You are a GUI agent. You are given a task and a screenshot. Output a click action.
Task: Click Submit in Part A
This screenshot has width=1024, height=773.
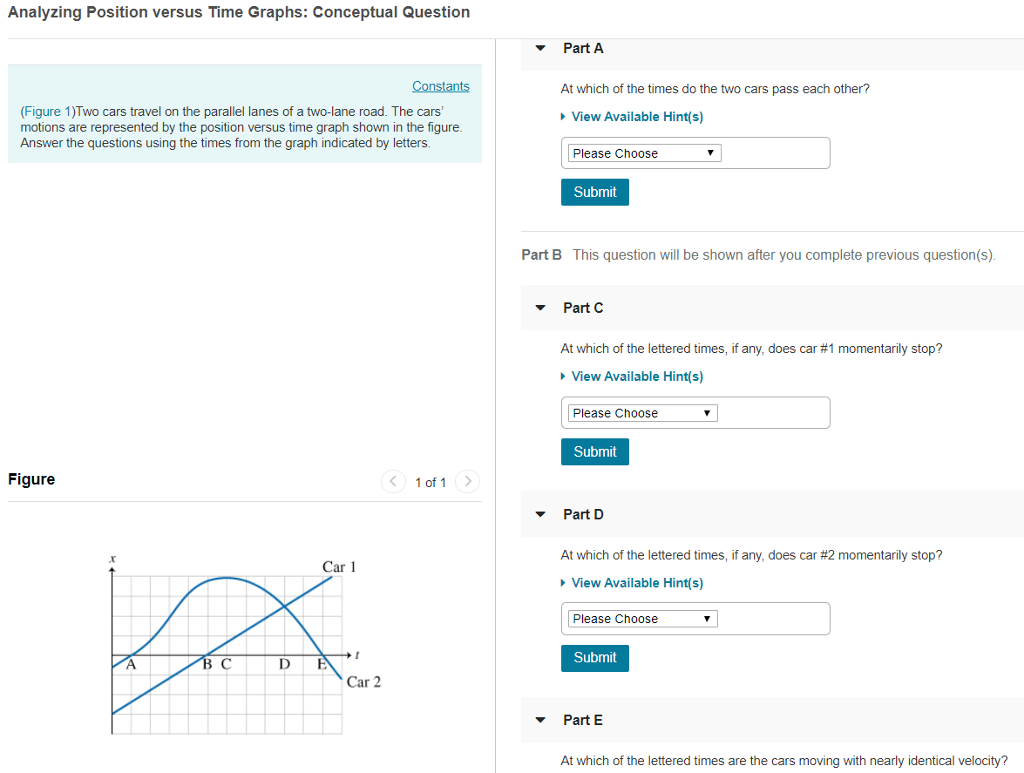tap(594, 191)
